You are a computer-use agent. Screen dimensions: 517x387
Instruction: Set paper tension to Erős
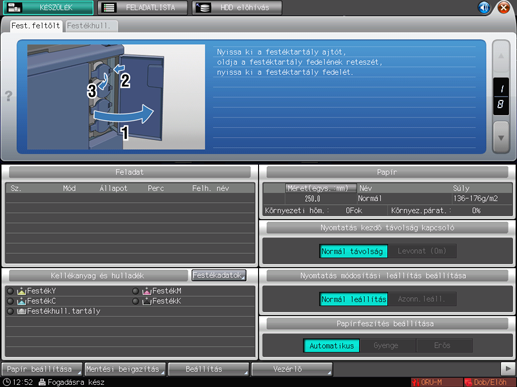coord(444,346)
